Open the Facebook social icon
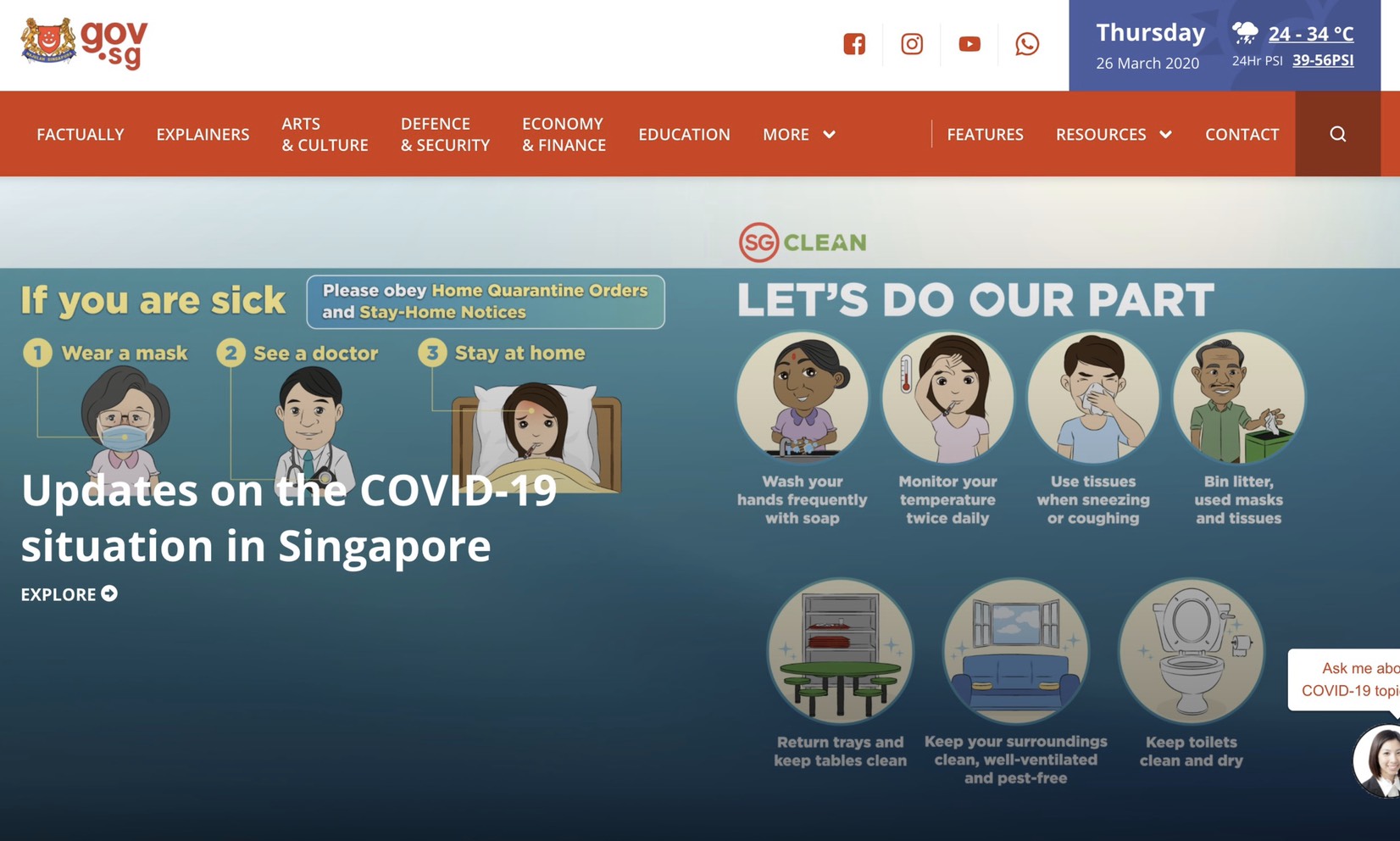Viewport: 1400px width, 841px height. coord(854,44)
